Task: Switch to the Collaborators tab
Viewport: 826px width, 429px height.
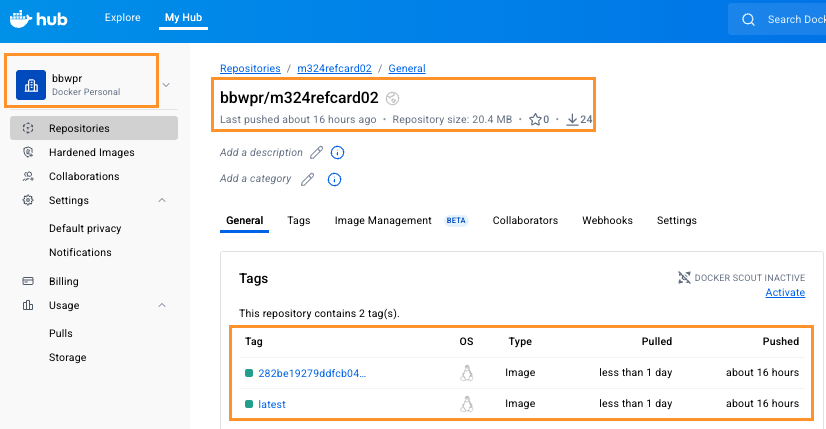Action: click(525, 220)
